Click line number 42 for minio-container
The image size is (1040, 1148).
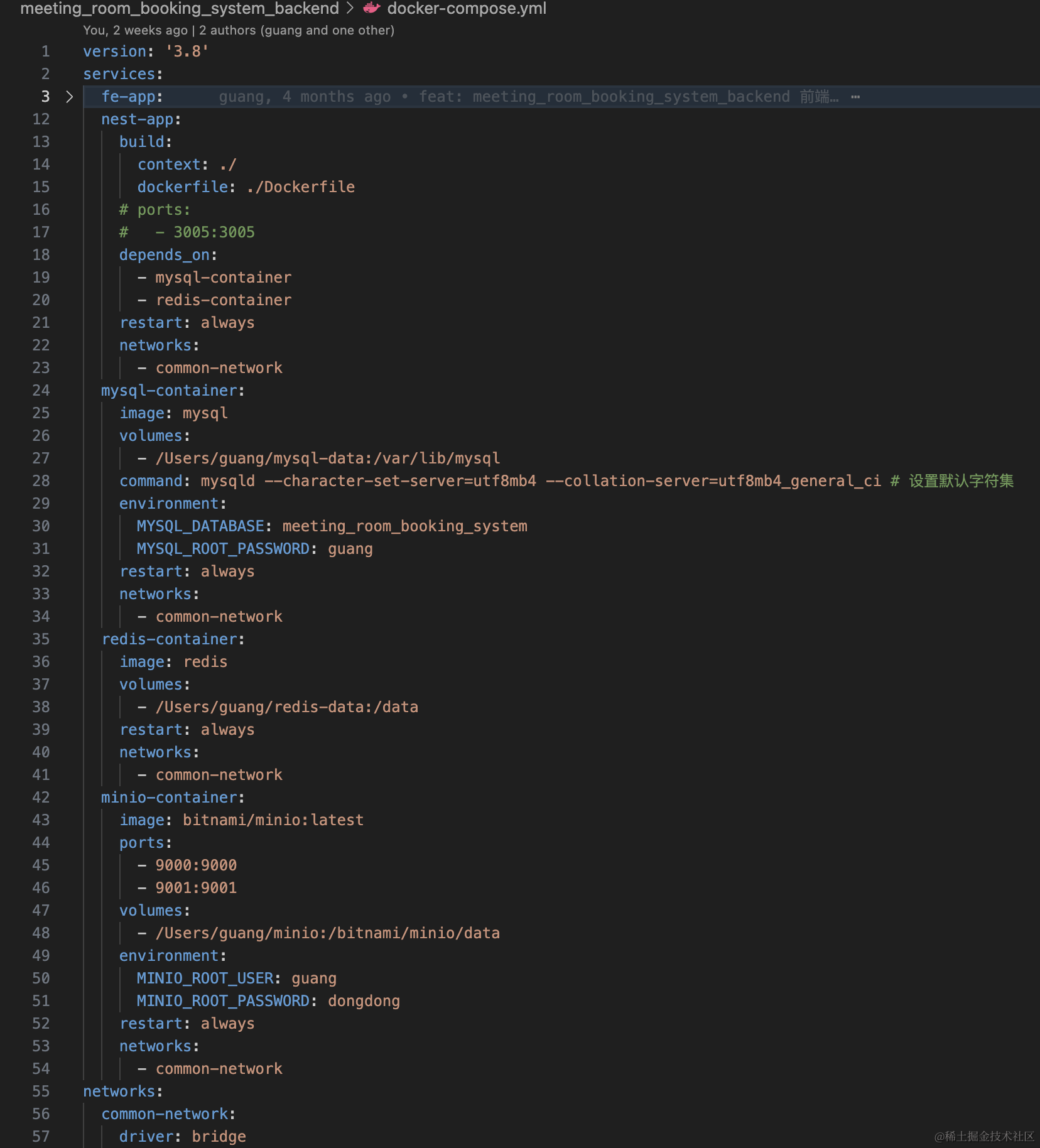41,798
